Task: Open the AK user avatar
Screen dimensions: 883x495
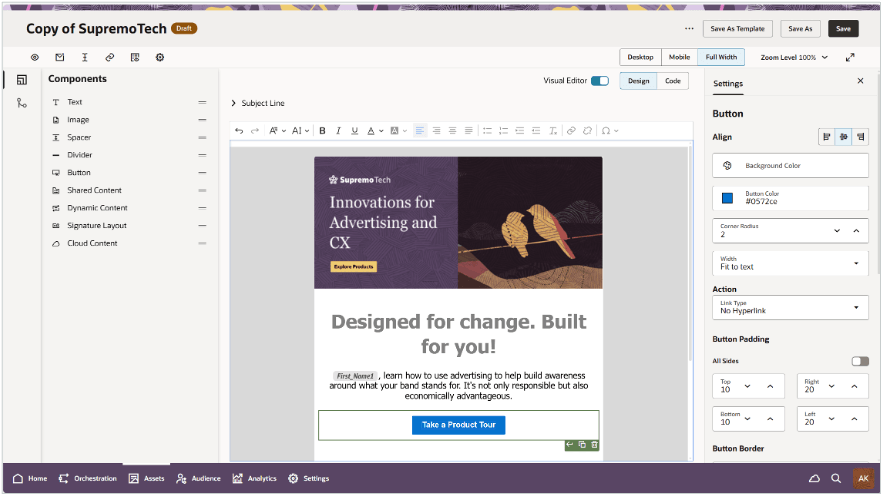Action: click(863, 479)
